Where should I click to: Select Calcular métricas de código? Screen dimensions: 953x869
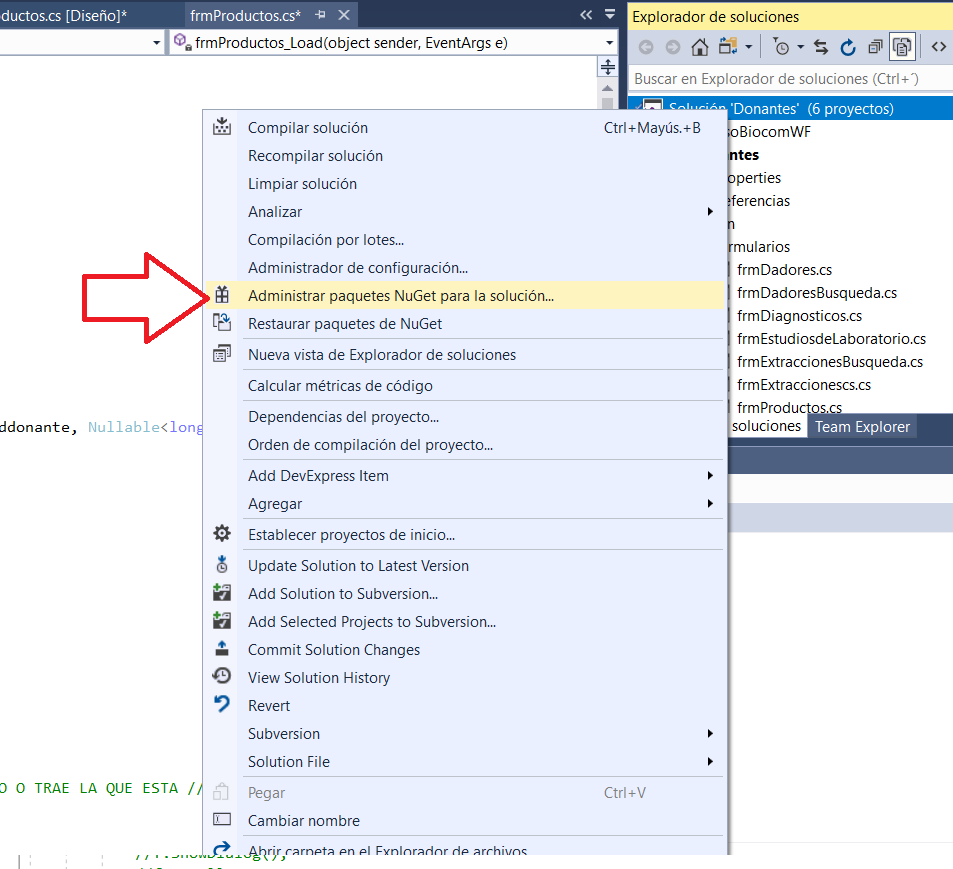point(340,386)
